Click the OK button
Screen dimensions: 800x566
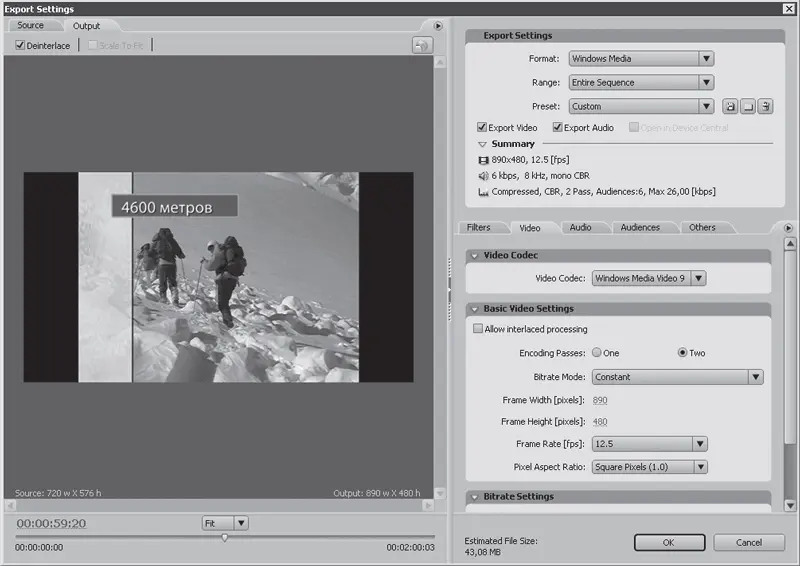coord(669,543)
